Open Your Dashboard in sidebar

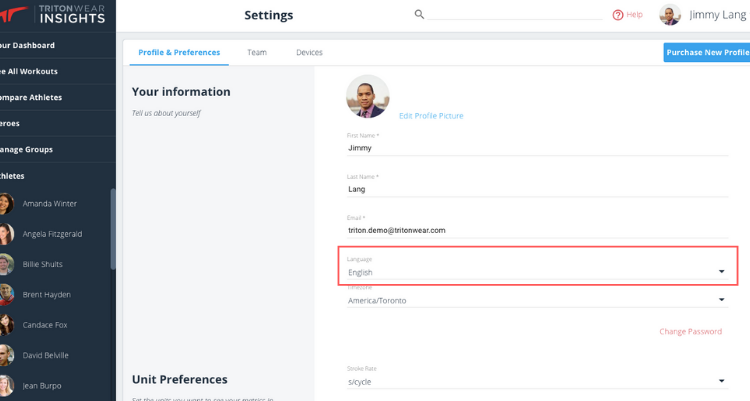pos(57,45)
